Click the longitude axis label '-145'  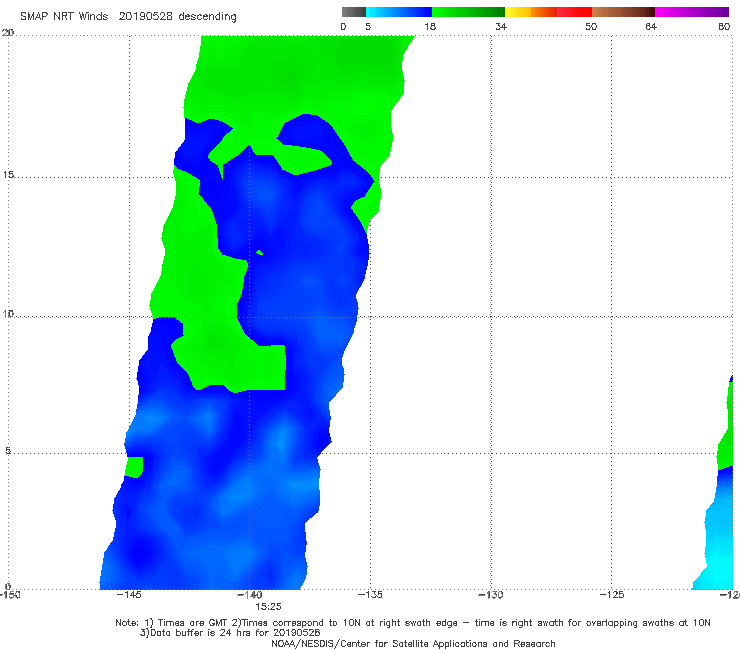tap(128, 595)
